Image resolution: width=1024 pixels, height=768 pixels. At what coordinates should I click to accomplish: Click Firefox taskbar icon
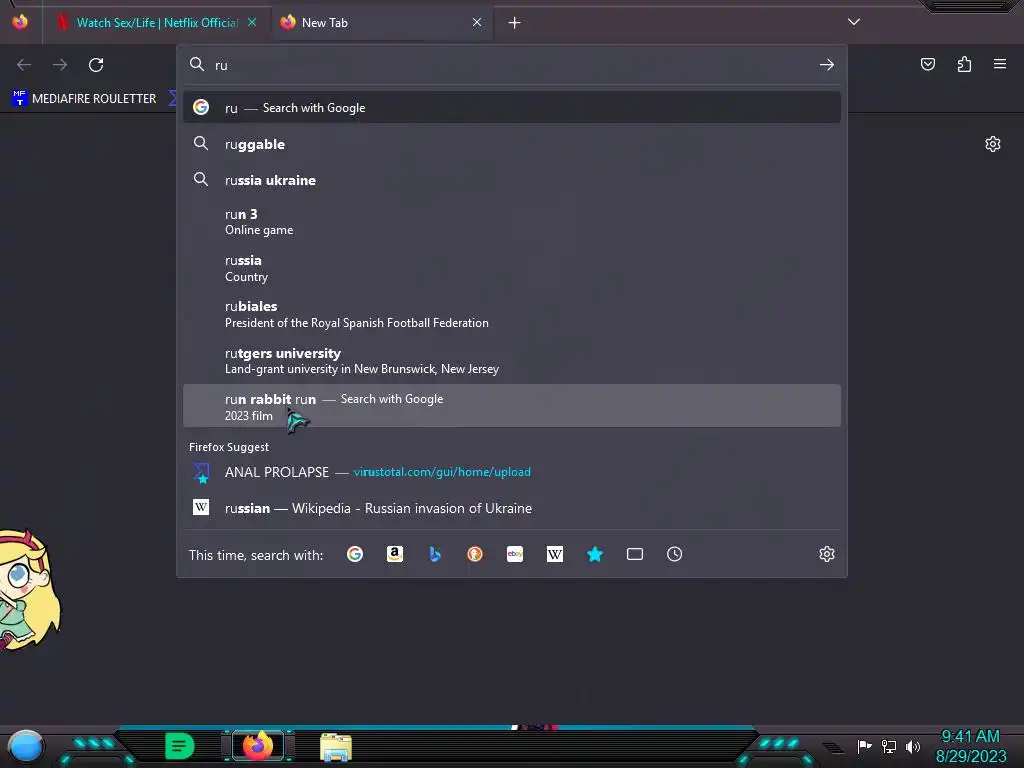pos(257,746)
